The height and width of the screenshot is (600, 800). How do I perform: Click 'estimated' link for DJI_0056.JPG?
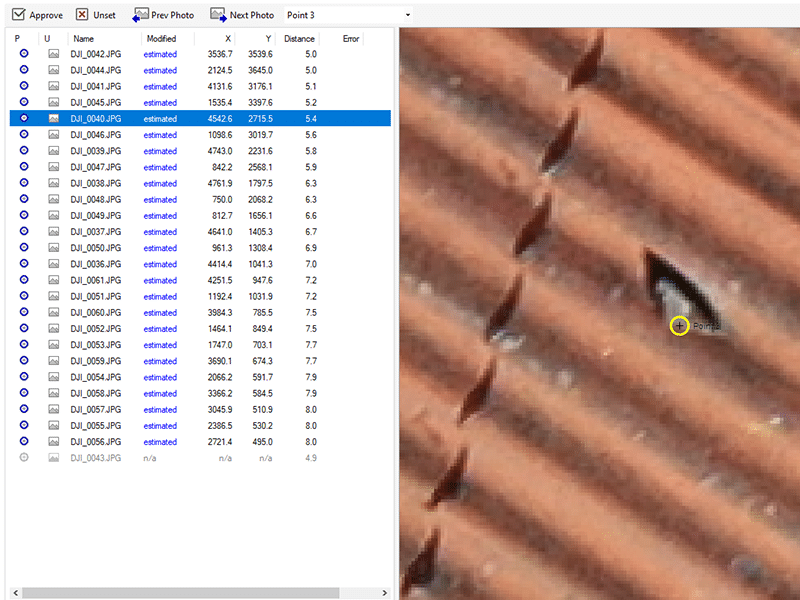click(160, 442)
